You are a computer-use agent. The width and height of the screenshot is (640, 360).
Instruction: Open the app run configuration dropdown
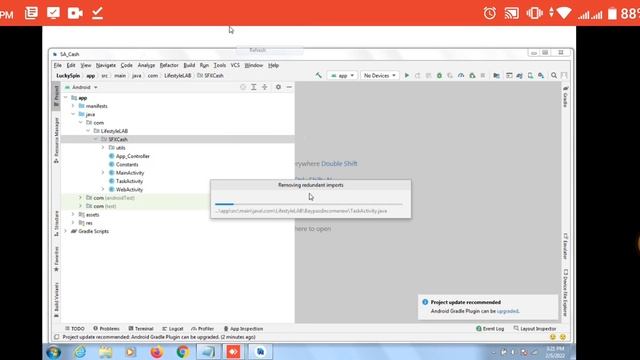pyautogui.click(x=342, y=76)
